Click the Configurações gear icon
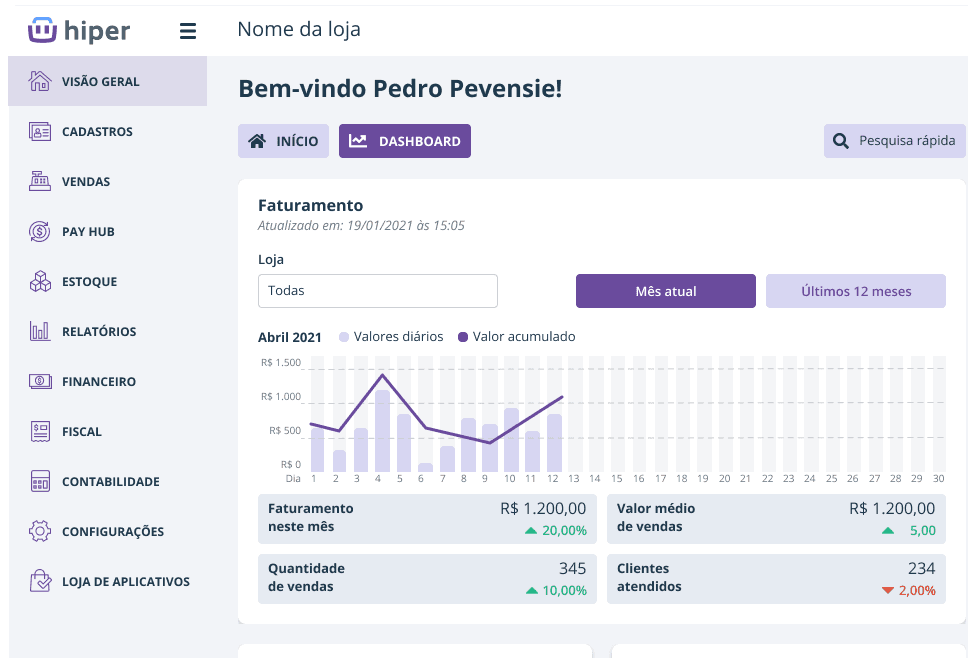The height and width of the screenshot is (658, 968). (x=40, y=531)
